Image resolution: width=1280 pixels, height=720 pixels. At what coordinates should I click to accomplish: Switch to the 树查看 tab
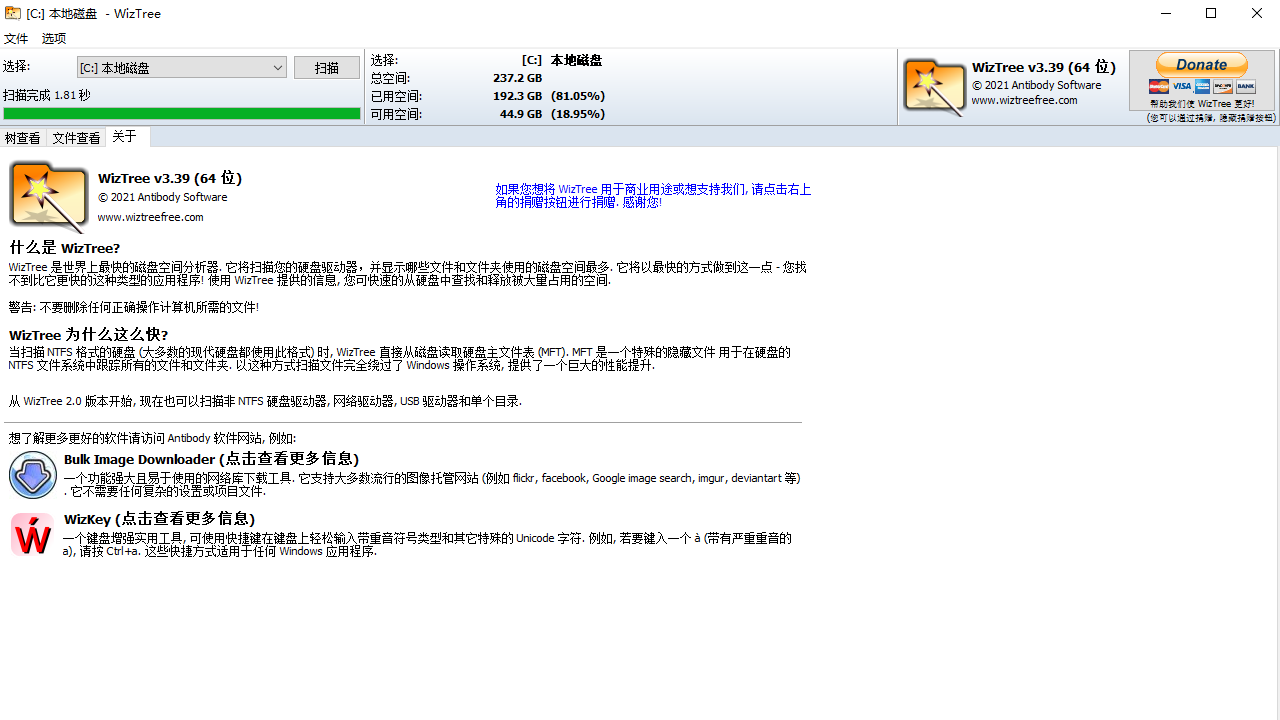click(x=21, y=137)
